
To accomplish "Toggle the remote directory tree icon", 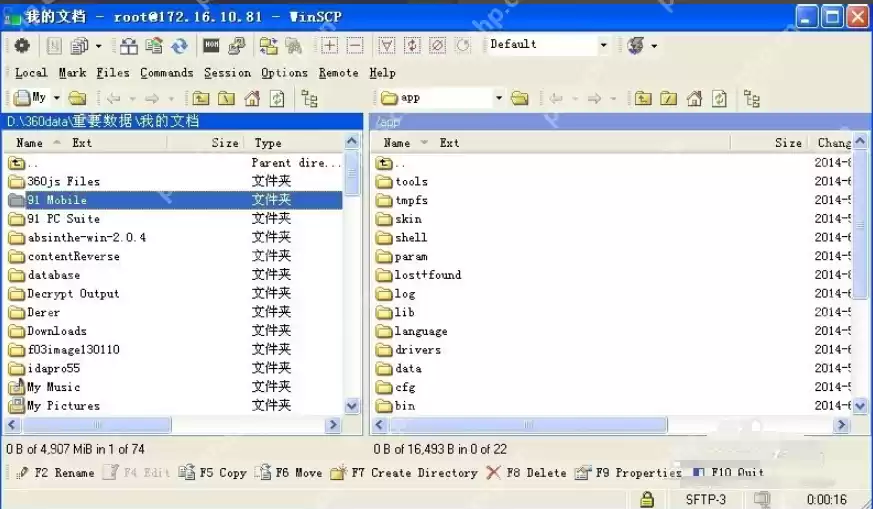I will point(751,98).
